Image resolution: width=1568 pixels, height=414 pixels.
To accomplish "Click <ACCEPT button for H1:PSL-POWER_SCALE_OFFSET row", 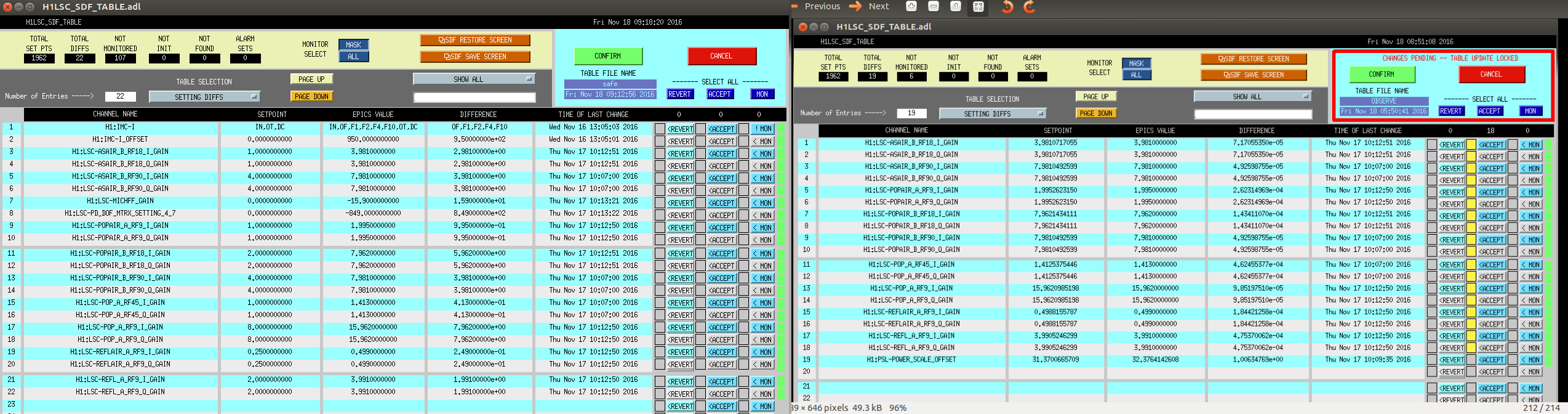I will [1492, 360].
